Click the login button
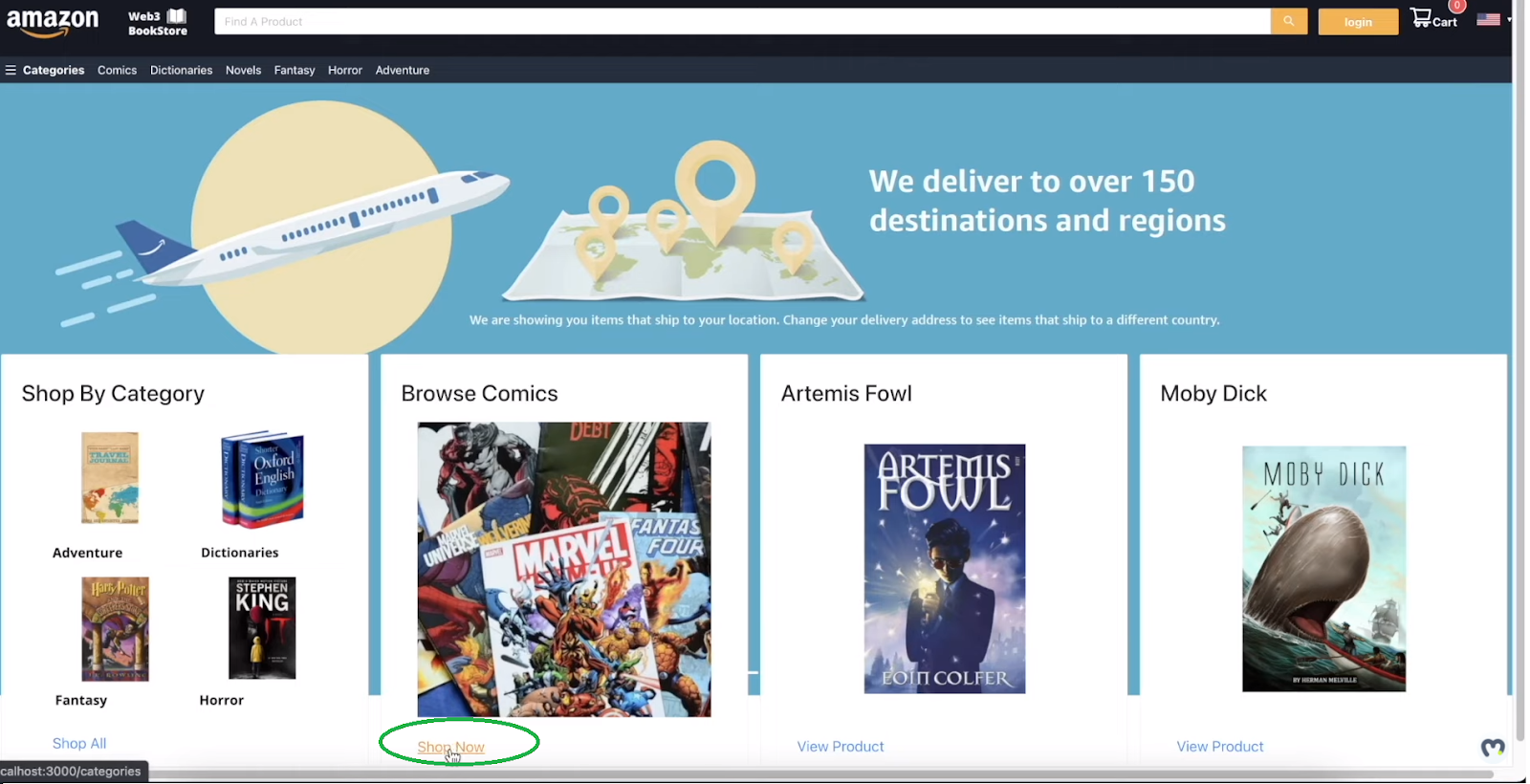This screenshot has width=1530, height=784. click(1358, 22)
